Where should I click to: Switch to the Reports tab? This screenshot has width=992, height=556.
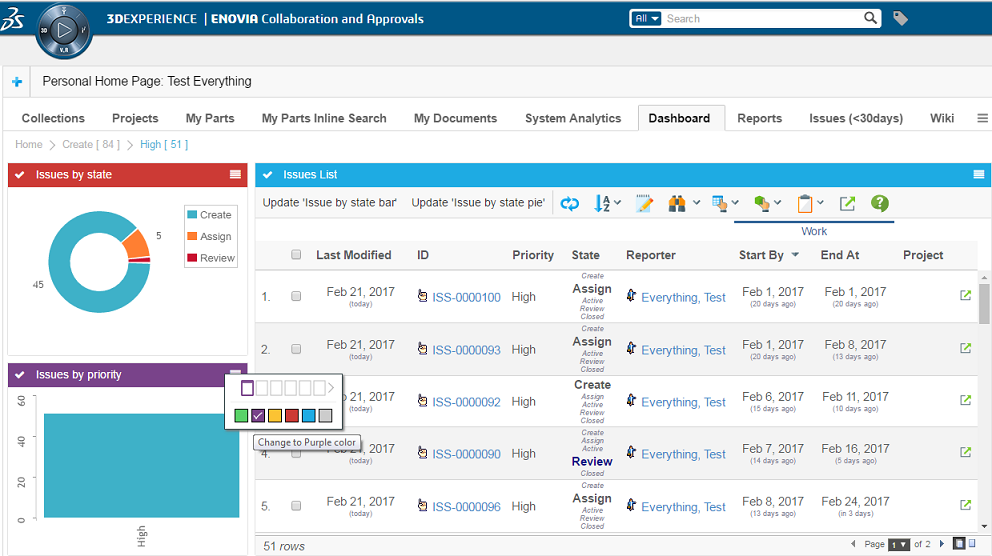pyautogui.click(x=759, y=118)
